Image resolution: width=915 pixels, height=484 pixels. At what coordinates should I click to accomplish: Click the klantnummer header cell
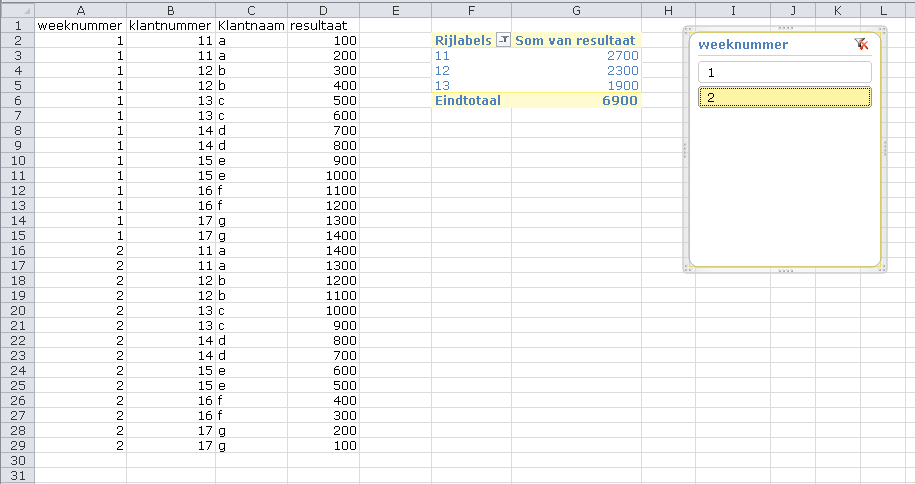[171, 26]
